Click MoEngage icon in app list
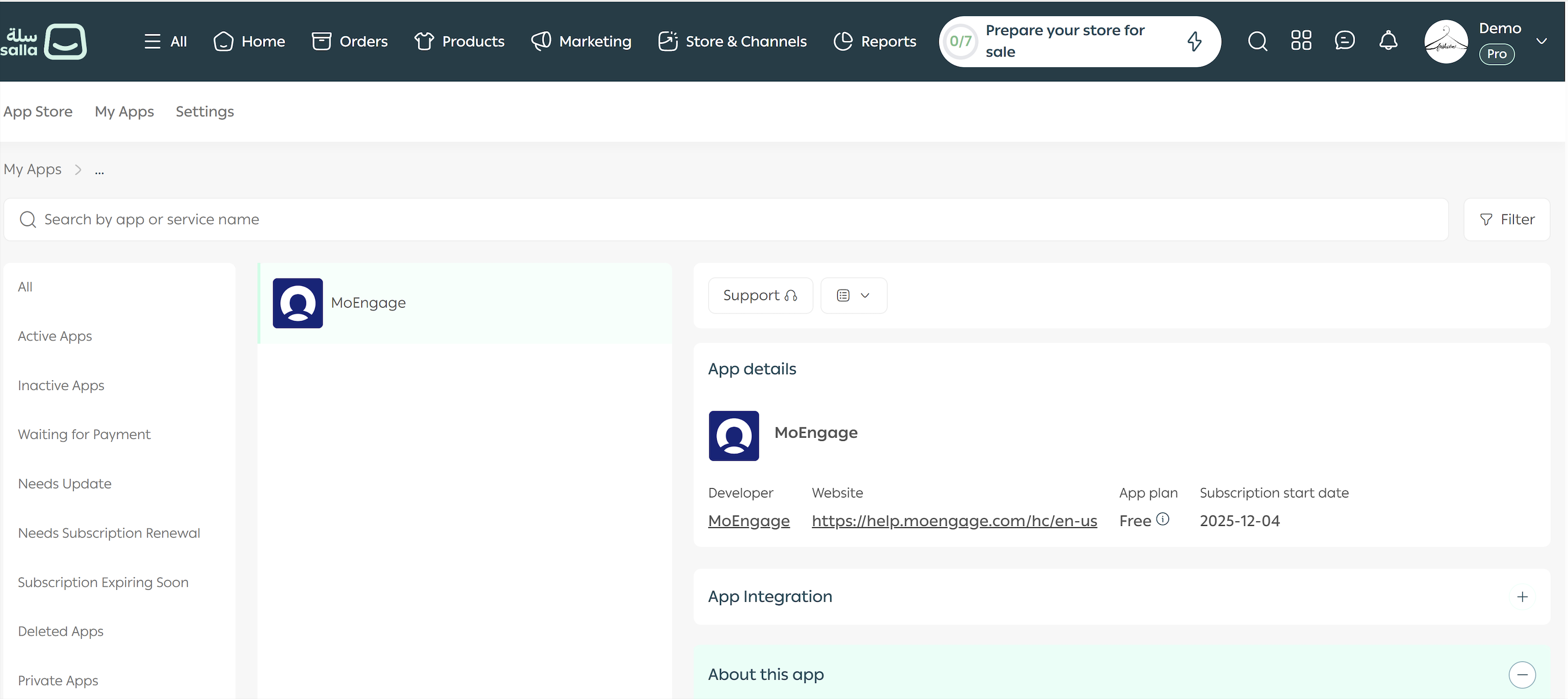The image size is (1568, 699). coord(298,303)
